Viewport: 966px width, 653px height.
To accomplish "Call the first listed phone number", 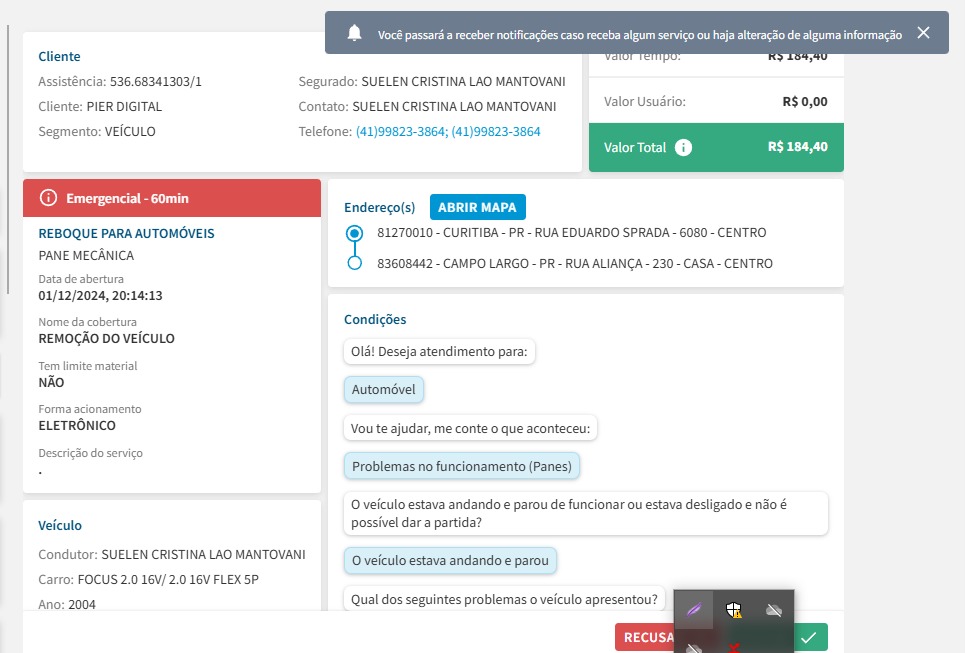I will click(x=400, y=131).
